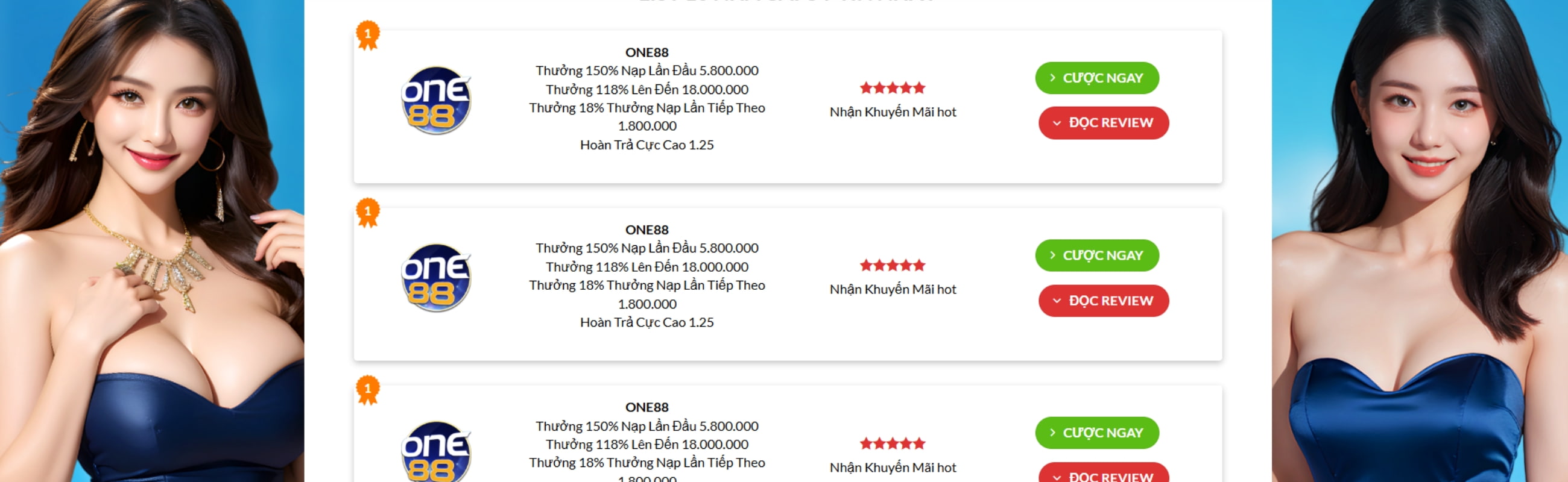1568x482 pixels.
Task: Expand the first ĐỌC REVIEW section
Action: pyautogui.click(x=1103, y=123)
